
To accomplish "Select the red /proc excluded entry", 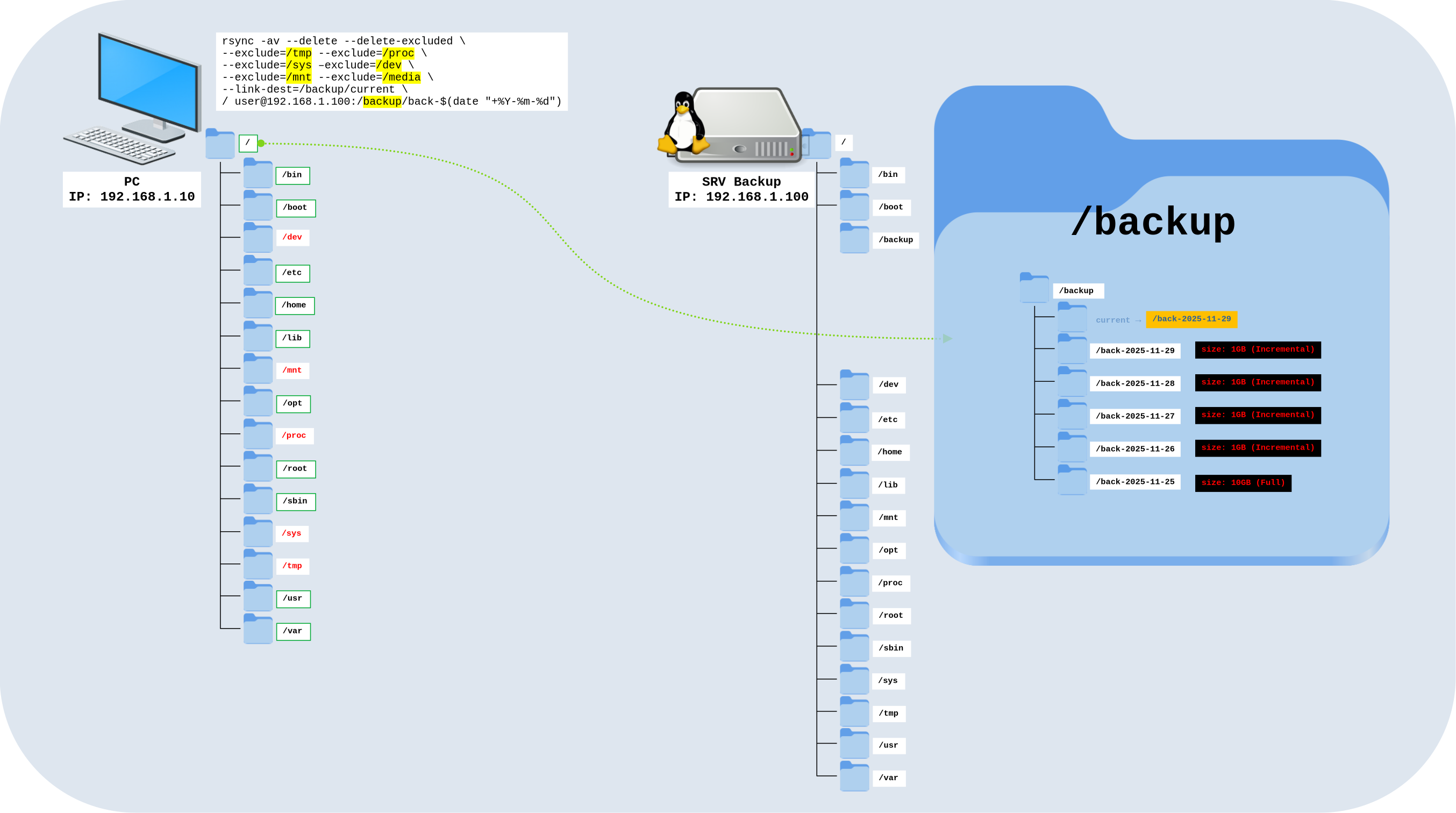I will click(294, 436).
